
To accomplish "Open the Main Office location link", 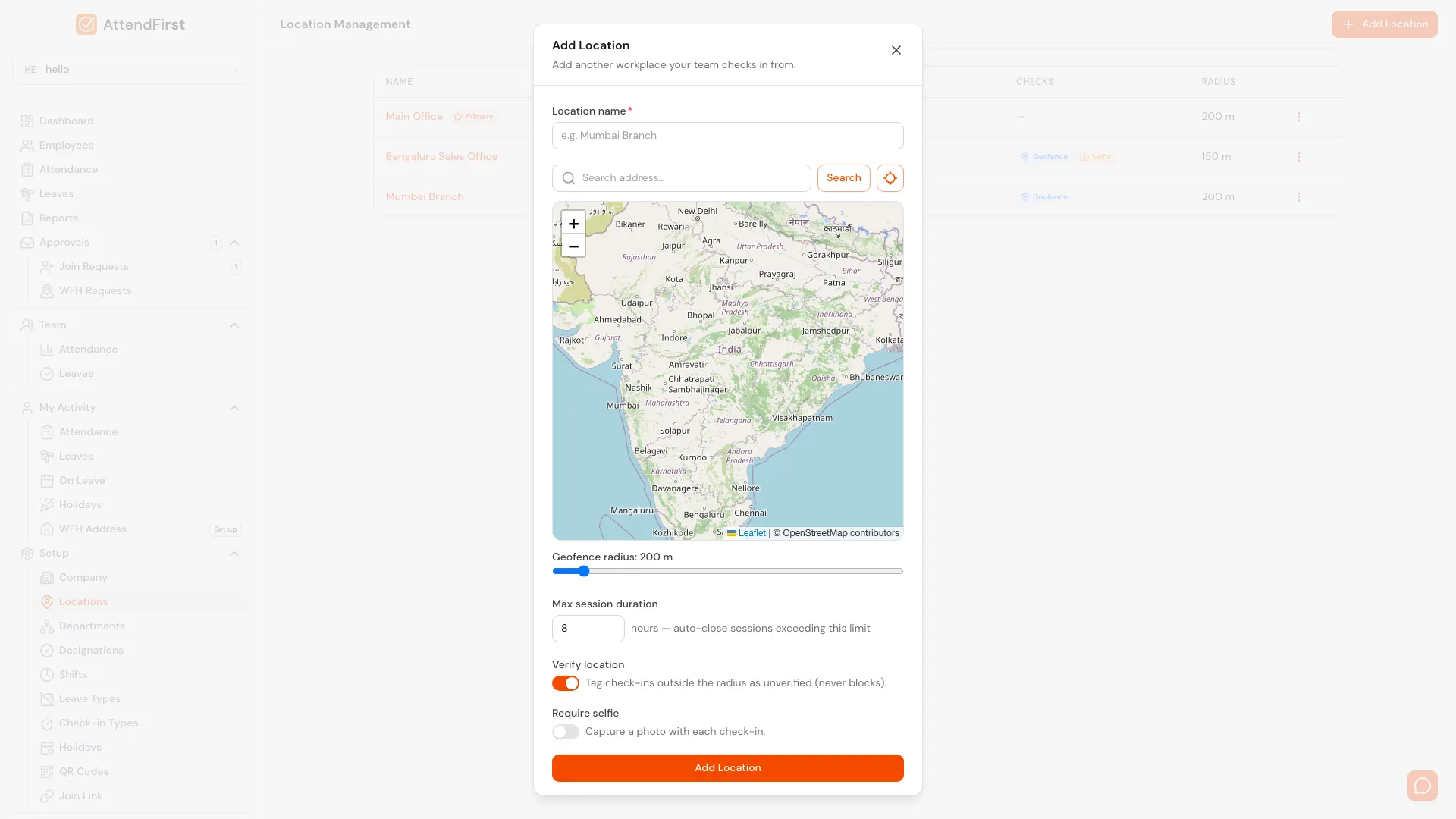I will click(414, 117).
